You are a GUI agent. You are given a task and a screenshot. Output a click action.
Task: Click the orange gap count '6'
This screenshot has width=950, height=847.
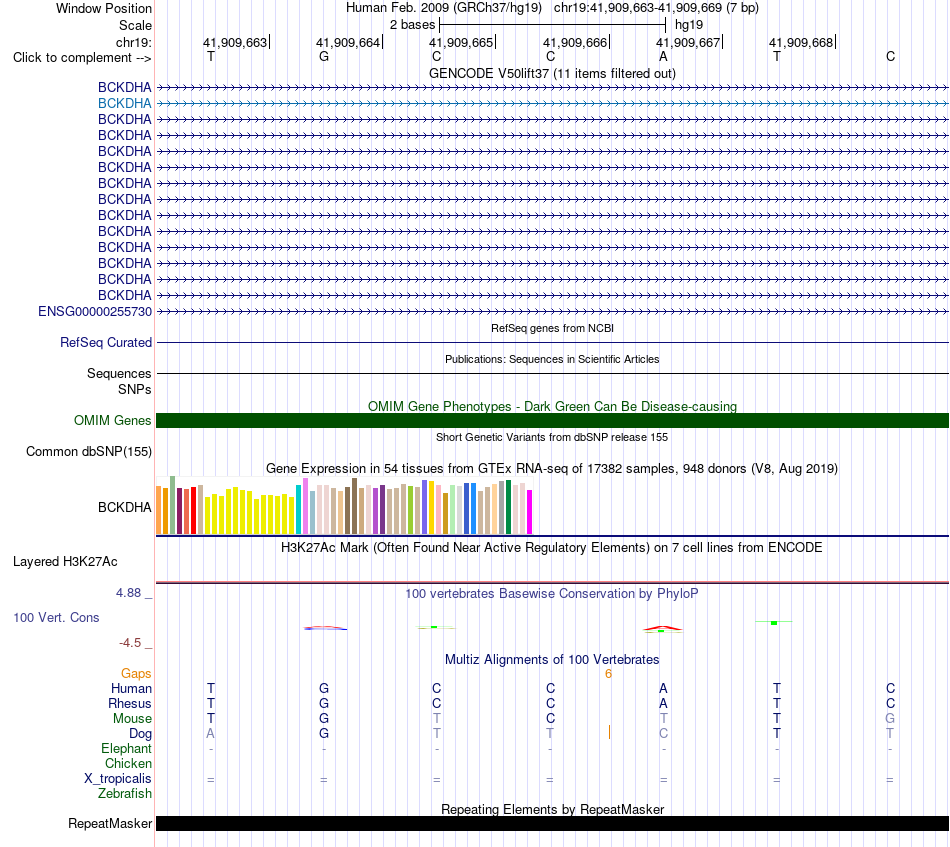click(x=608, y=674)
